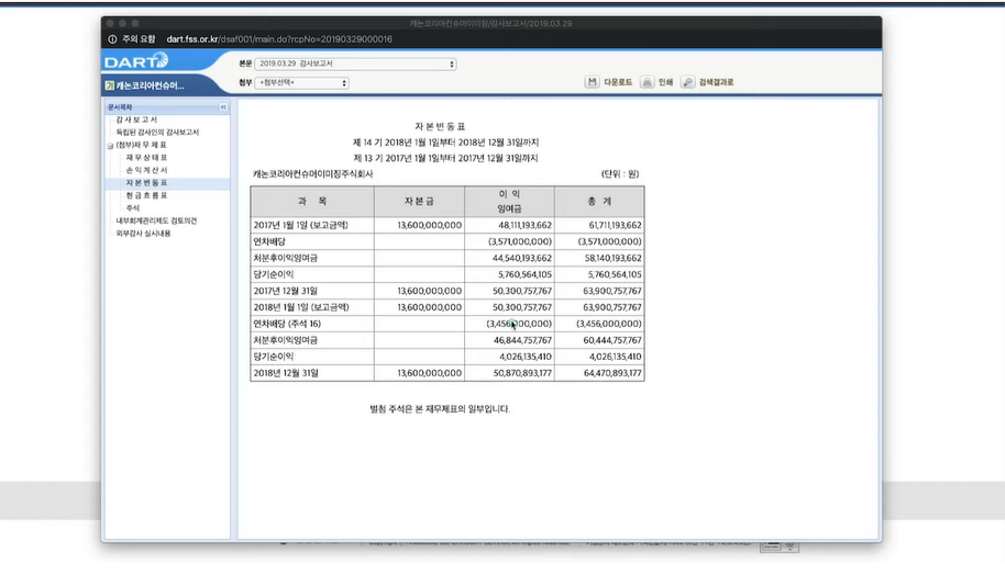Open the 첨부 attachment selection dropdown

(x=301, y=83)
